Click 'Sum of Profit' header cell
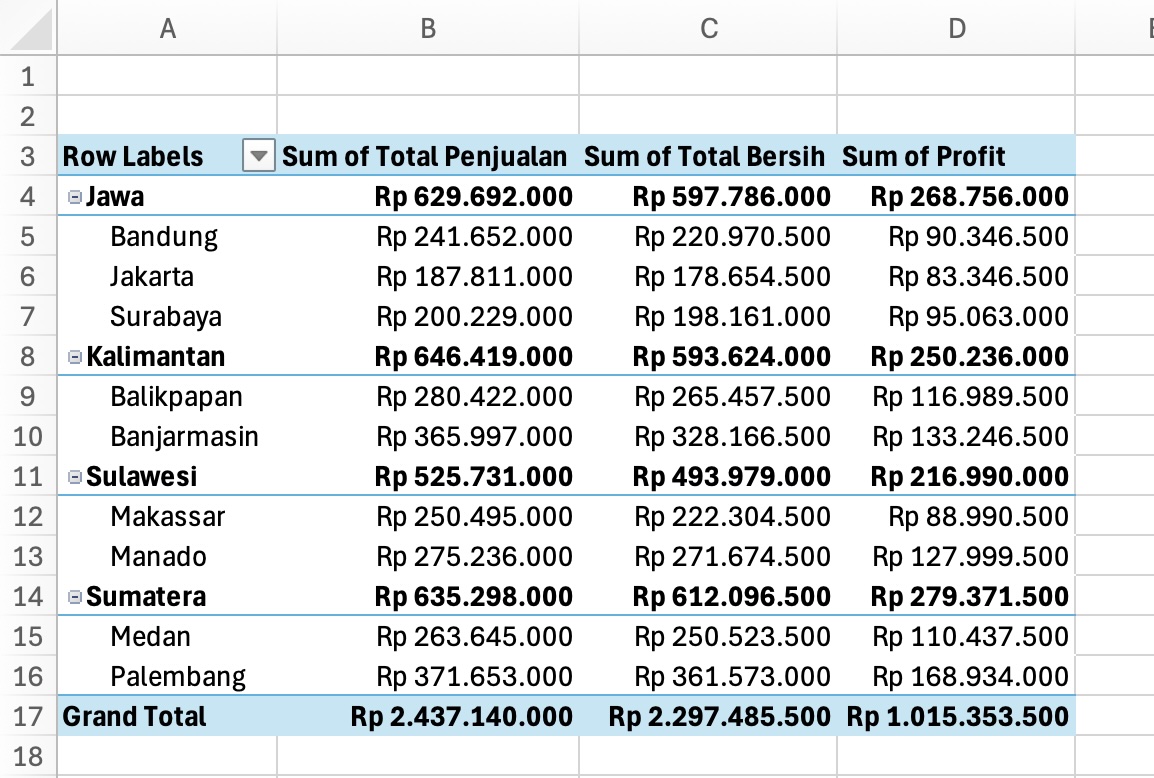 (956, 156)
